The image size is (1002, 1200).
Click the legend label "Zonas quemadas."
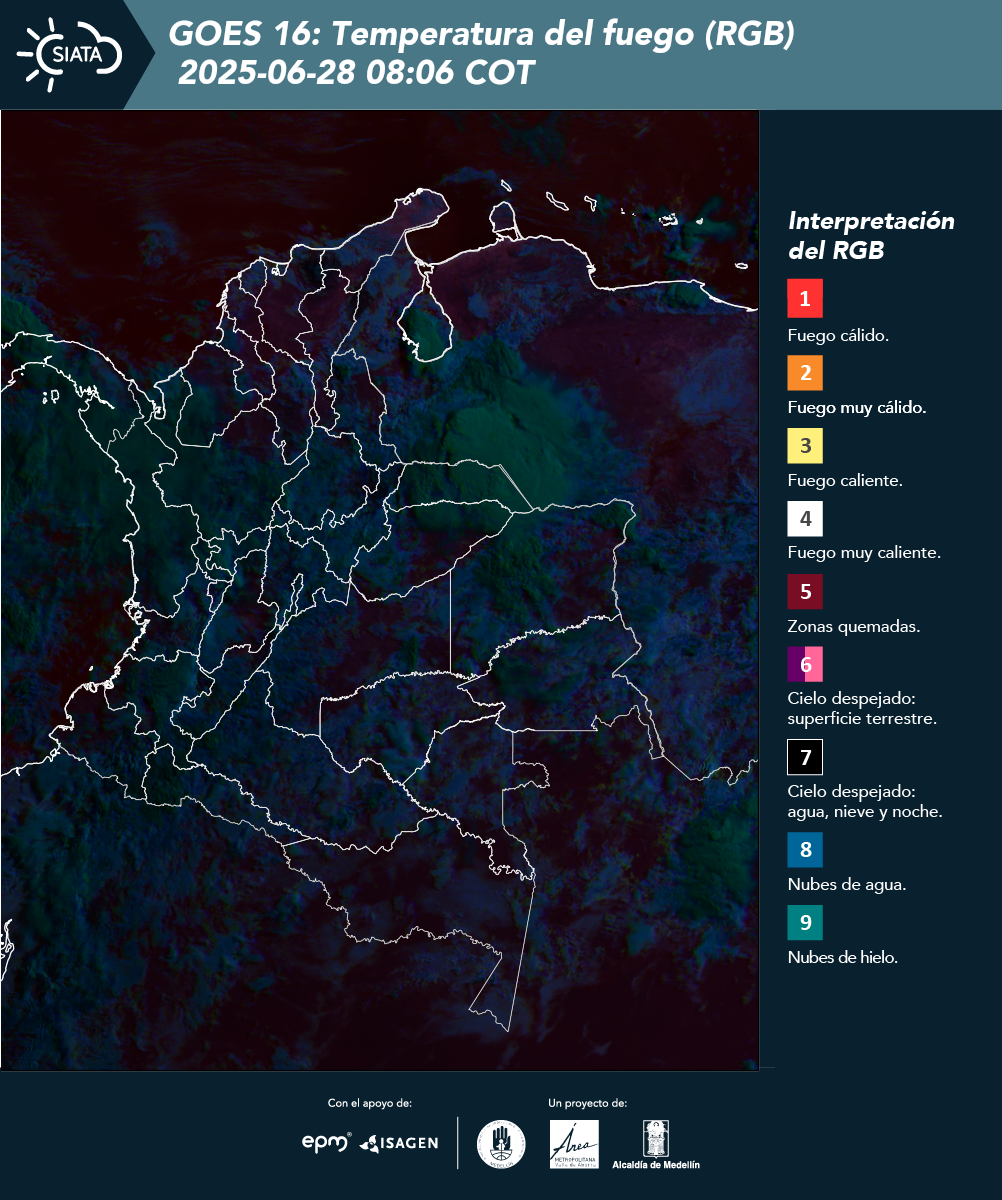[854, 627]
